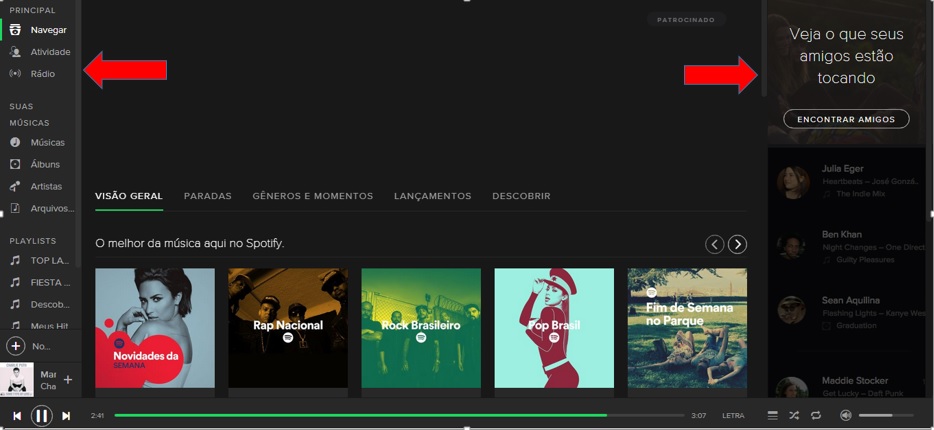Open the Descob... playlist
The height and width of the screenshot is (430, 934).
(40, 304)
